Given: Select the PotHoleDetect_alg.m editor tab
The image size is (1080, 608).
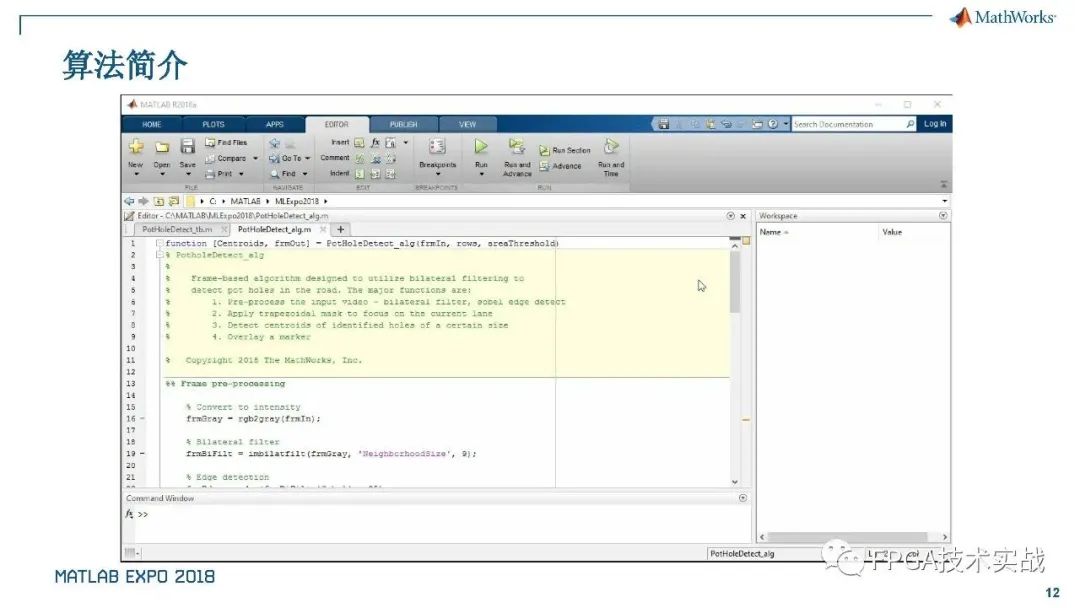Looking at the screenshot, I should tap(274, 229).
